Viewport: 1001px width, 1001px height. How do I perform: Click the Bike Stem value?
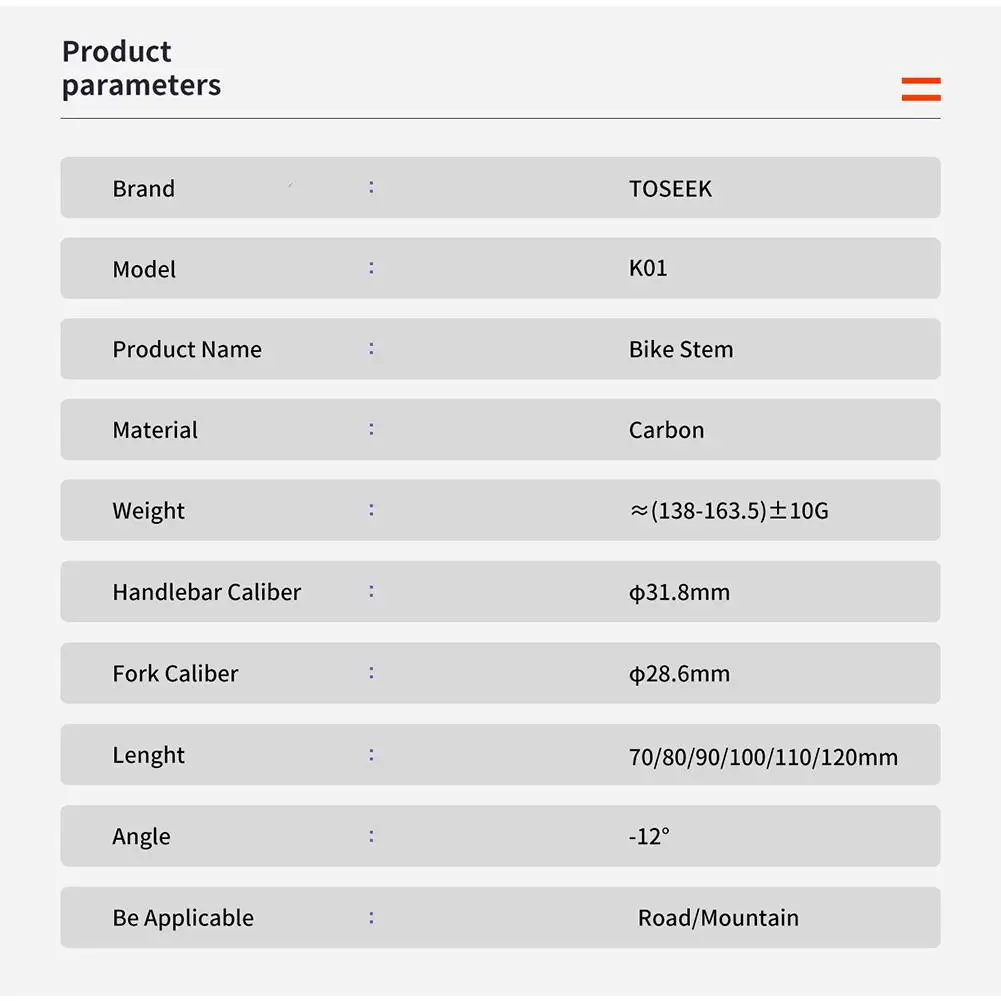pos(681,350)
